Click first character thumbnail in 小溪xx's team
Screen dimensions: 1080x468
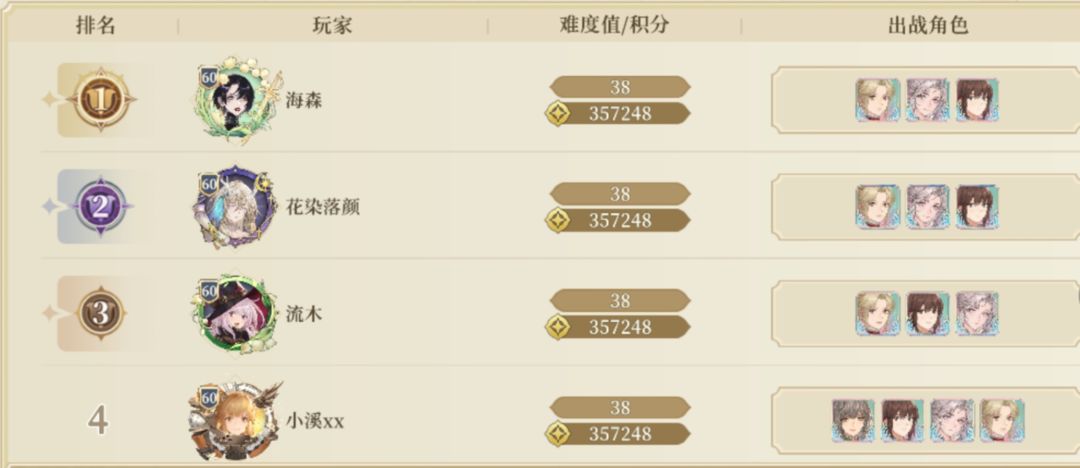853,420
